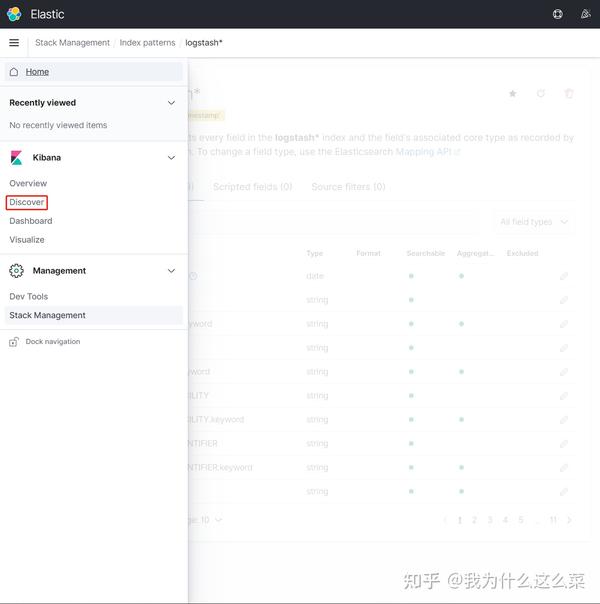Open Discover in Kibana menu
This screenshot has height=604, width=600.
27,202
